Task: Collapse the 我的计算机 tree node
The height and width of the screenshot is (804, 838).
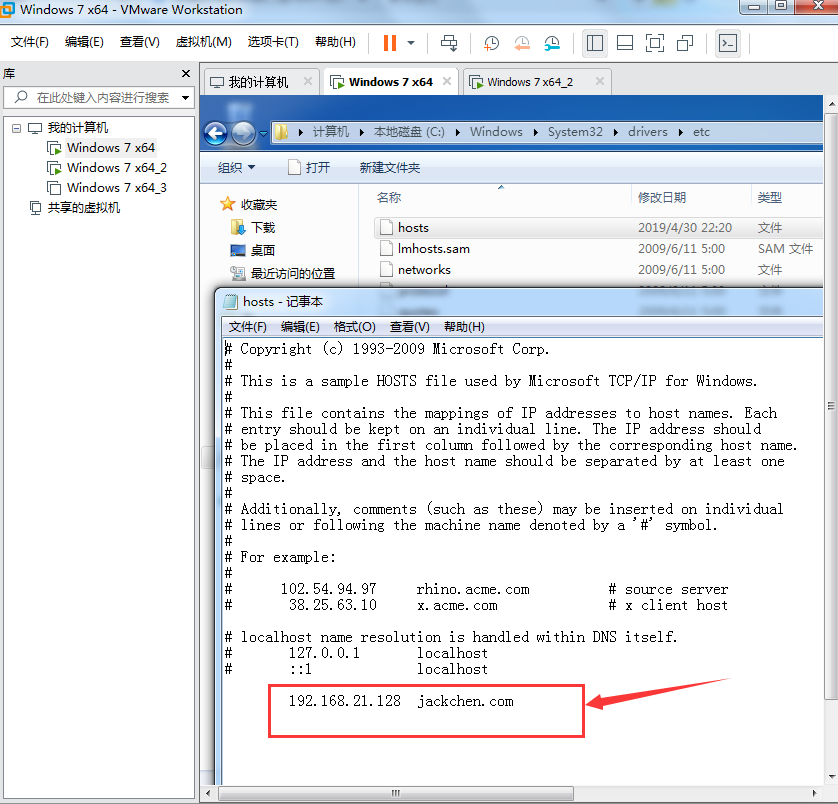Action: 17,128
